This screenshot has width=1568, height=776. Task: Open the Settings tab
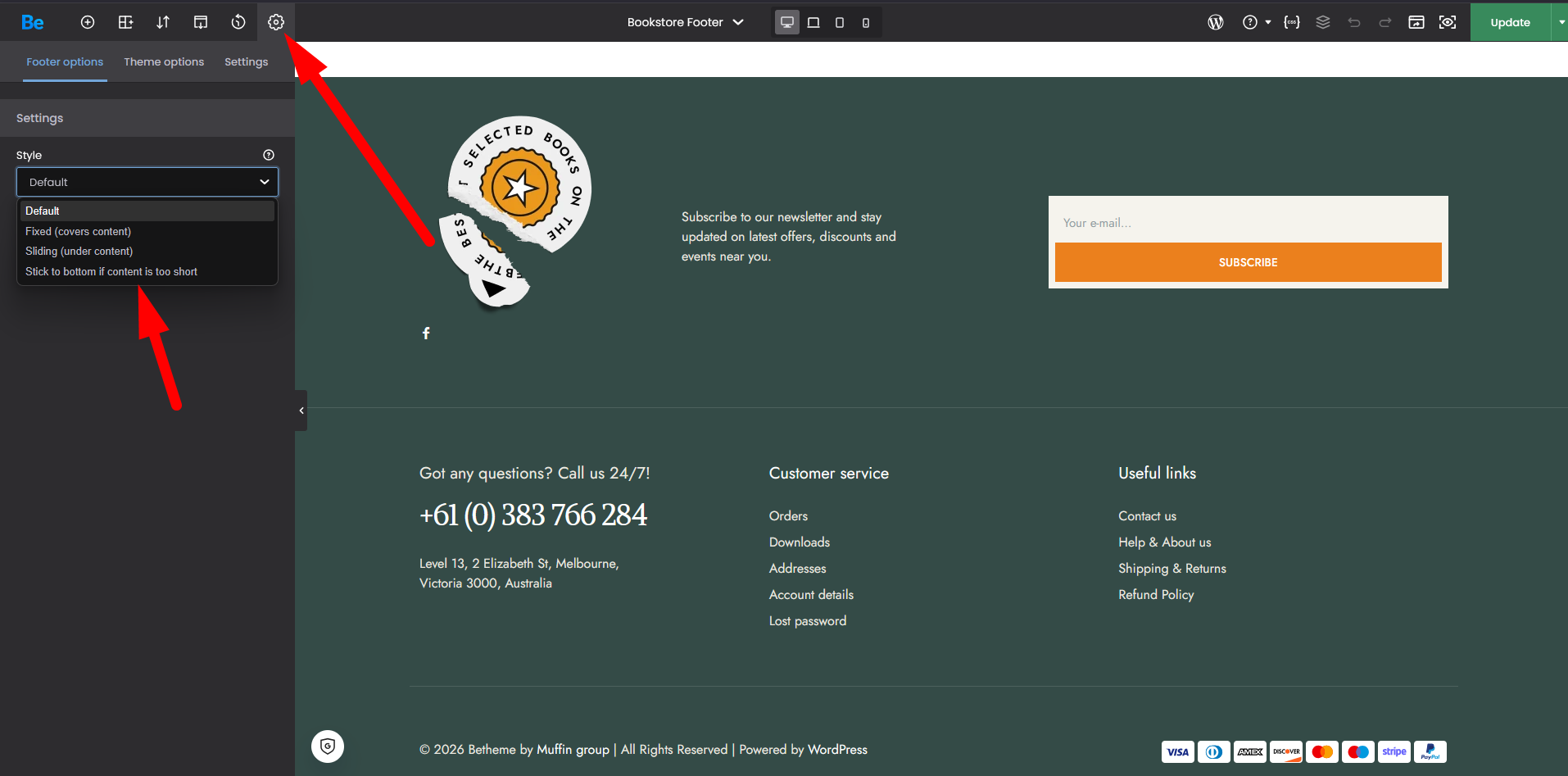click(246, 61)
